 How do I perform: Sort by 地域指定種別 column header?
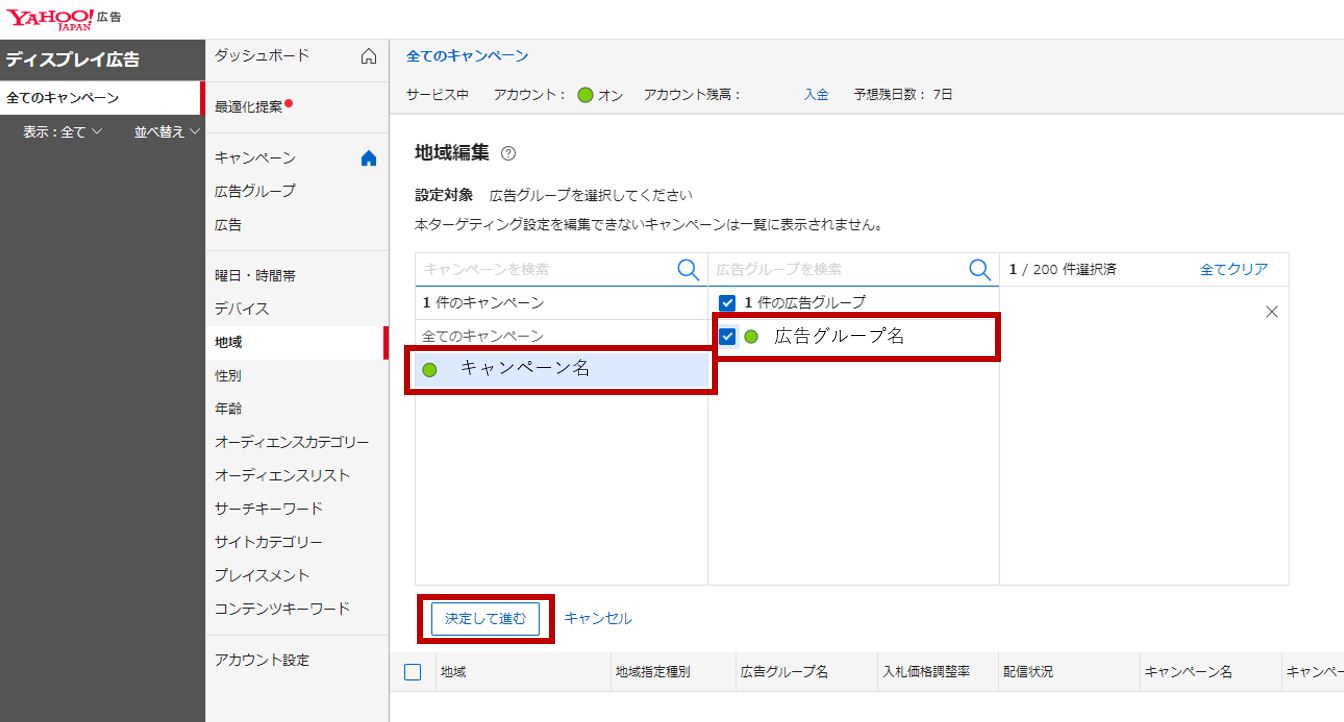[652, 672]
